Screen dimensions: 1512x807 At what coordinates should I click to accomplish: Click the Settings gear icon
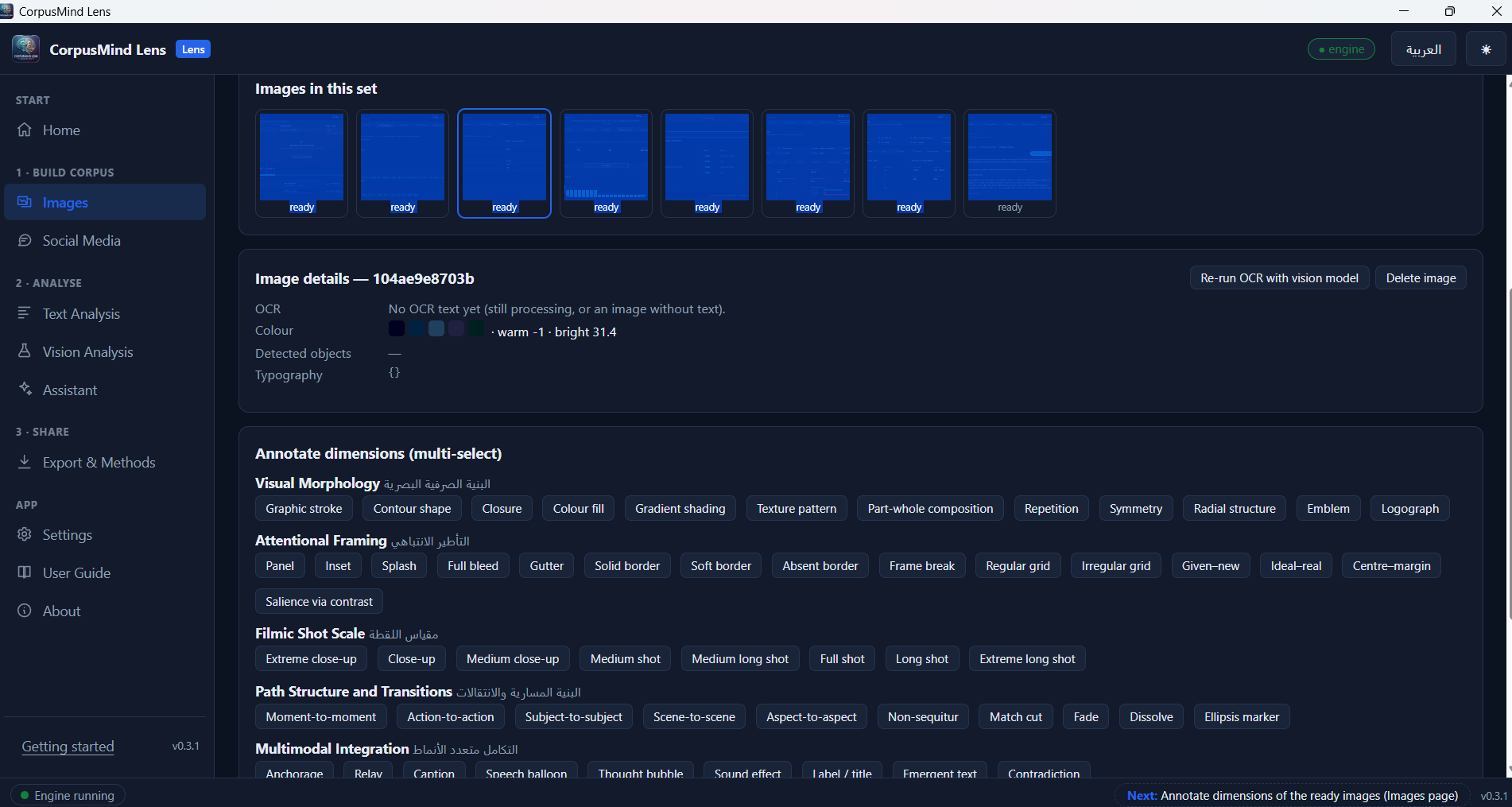(25, 534)
